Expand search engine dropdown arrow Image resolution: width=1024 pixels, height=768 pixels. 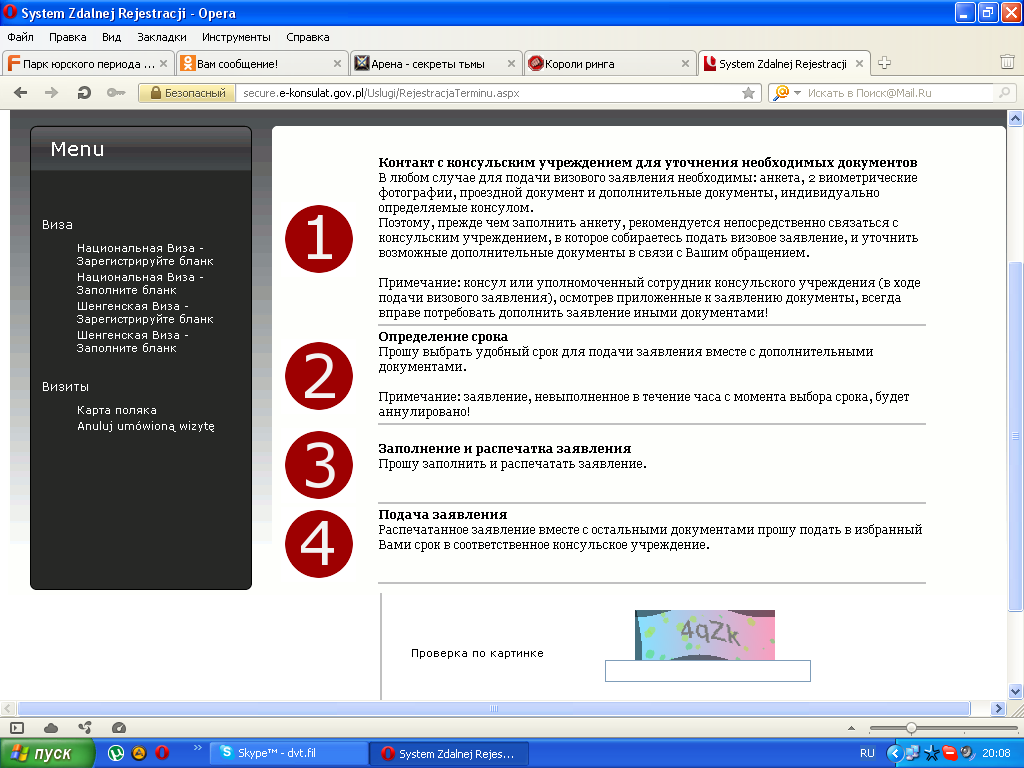click(x=797, y=93)
